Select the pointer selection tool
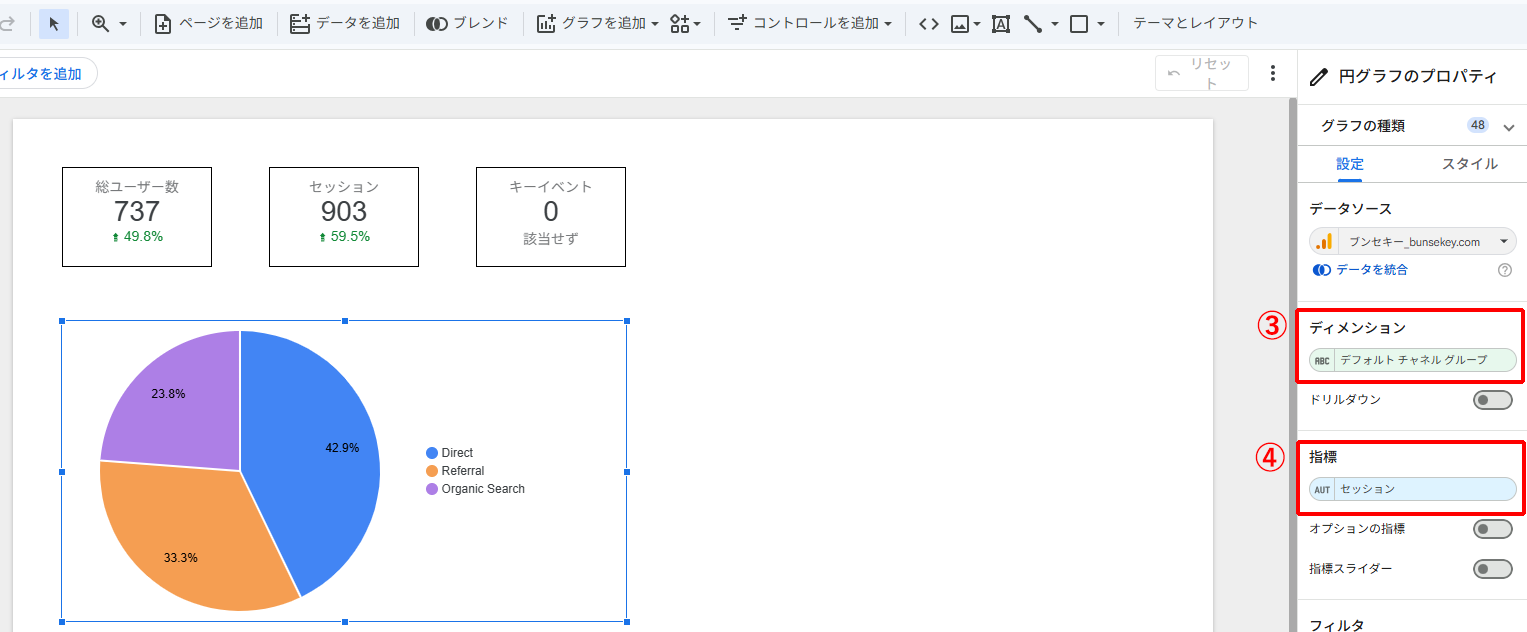Image resolution: width=1527 pixels, height=632 pixels. coord(53,22)
